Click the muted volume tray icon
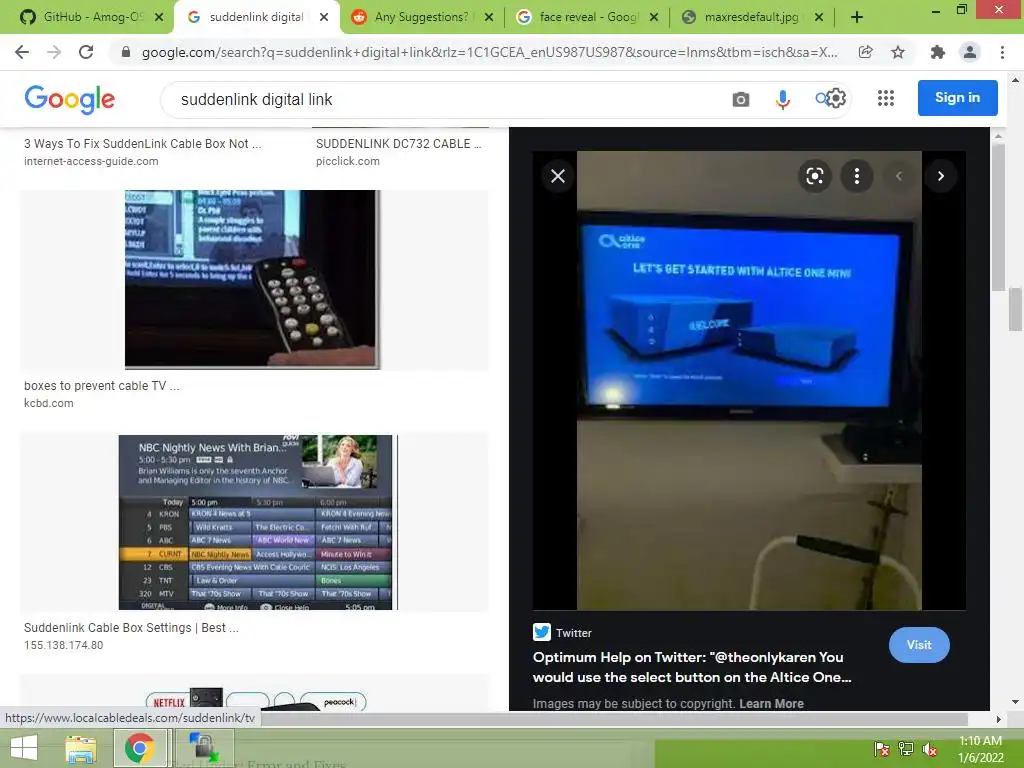Viewport: 1024px width, 768px height. pyautogui.click(x=929, y=749)
